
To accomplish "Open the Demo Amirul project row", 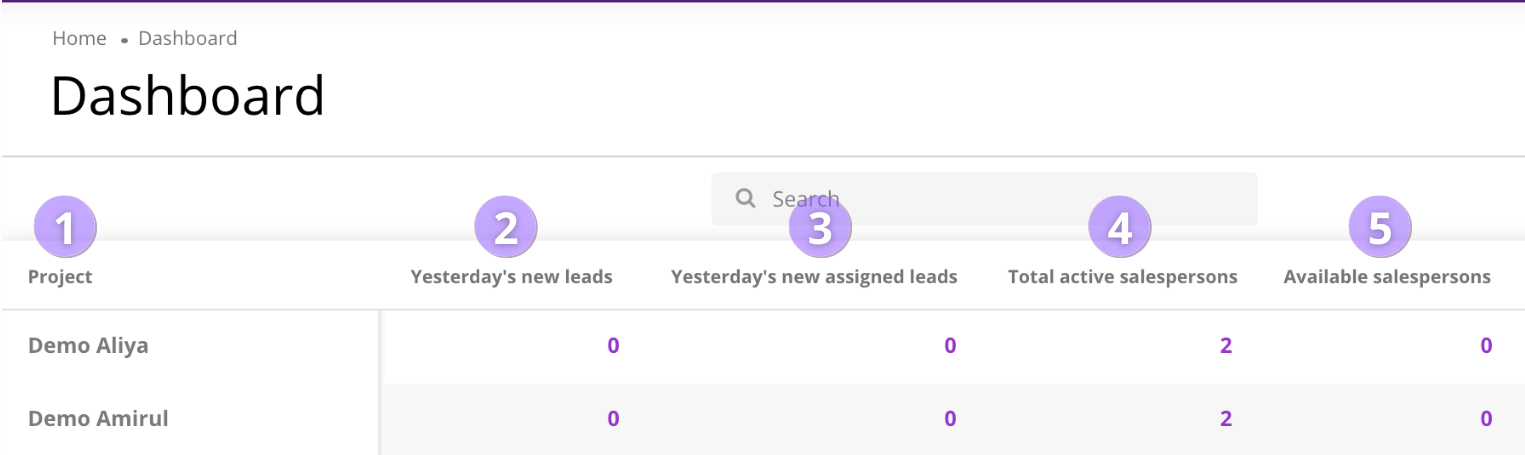I will tap(98, 418).
